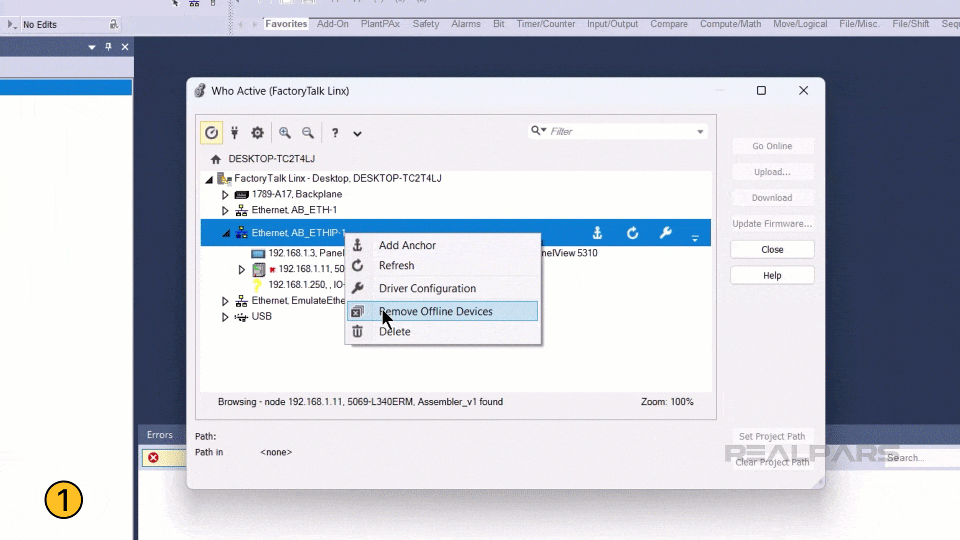
Task: Pin the left side panel with pushpin
Action: click(108, 47)
